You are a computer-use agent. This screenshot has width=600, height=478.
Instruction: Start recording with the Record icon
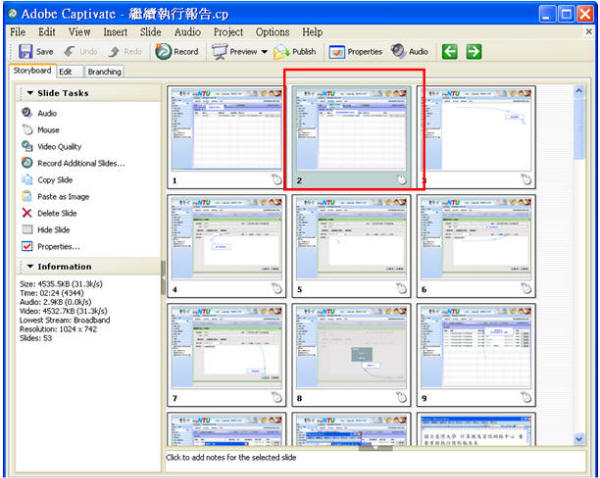tap(163, 51)
